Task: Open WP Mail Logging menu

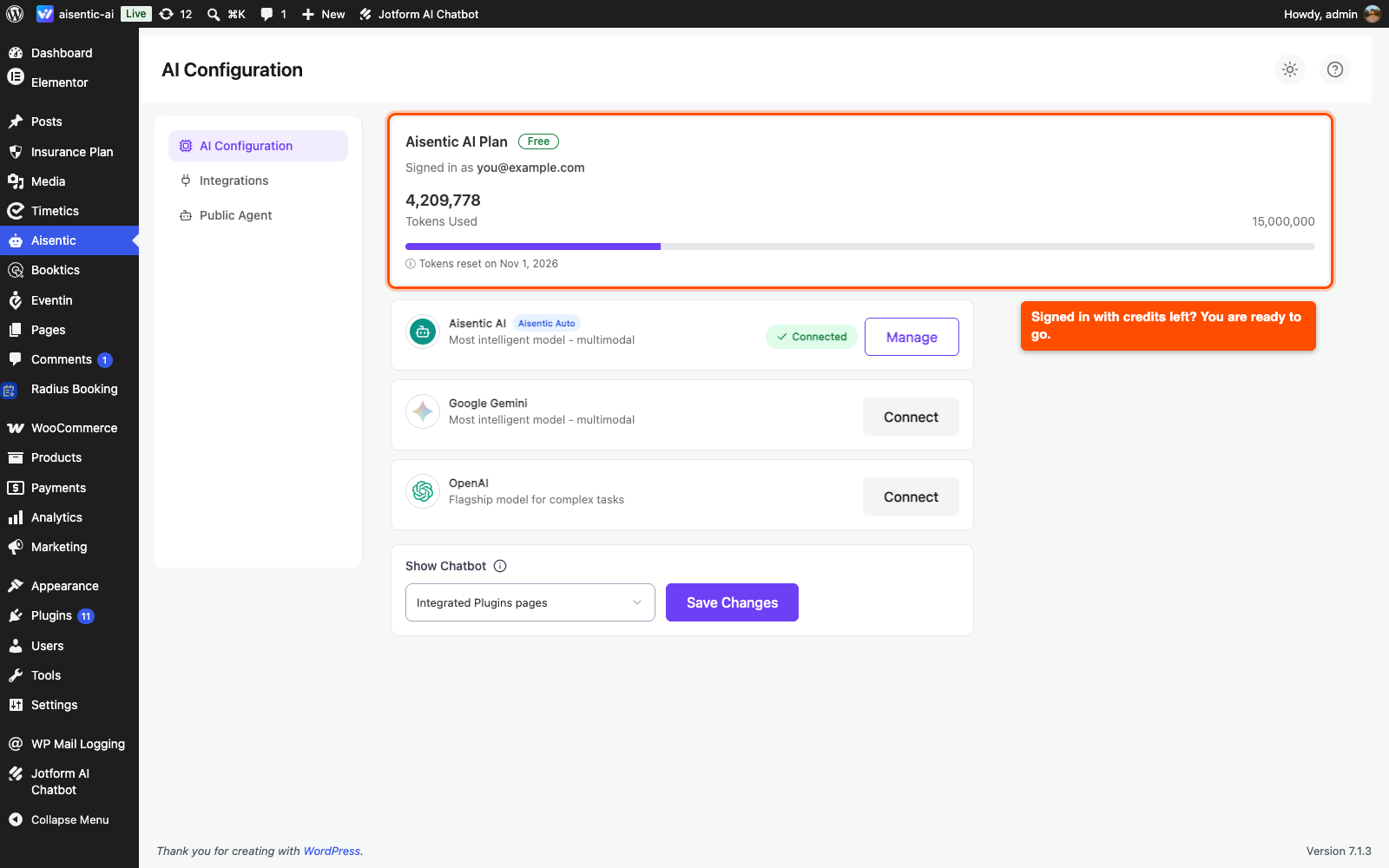Action: point(69,744)
